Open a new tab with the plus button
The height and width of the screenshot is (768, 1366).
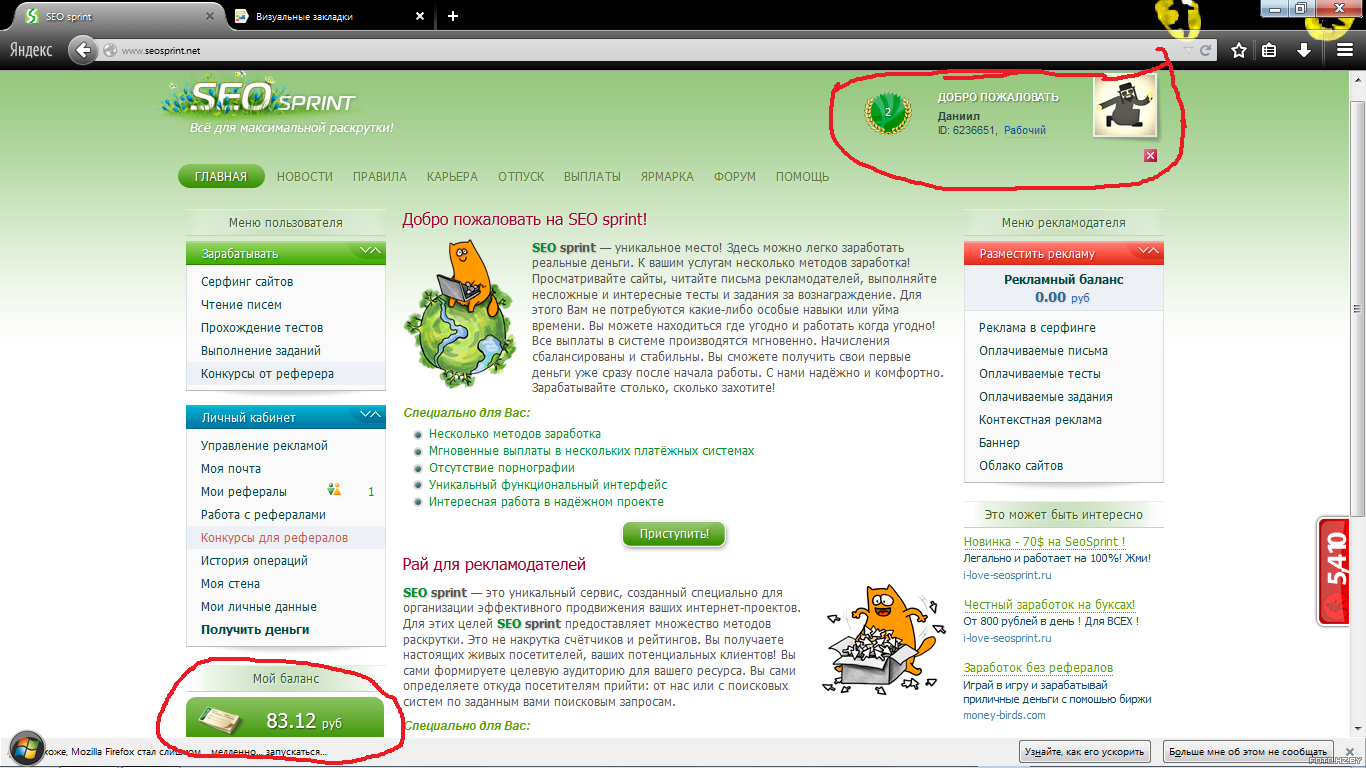(453, 16)
